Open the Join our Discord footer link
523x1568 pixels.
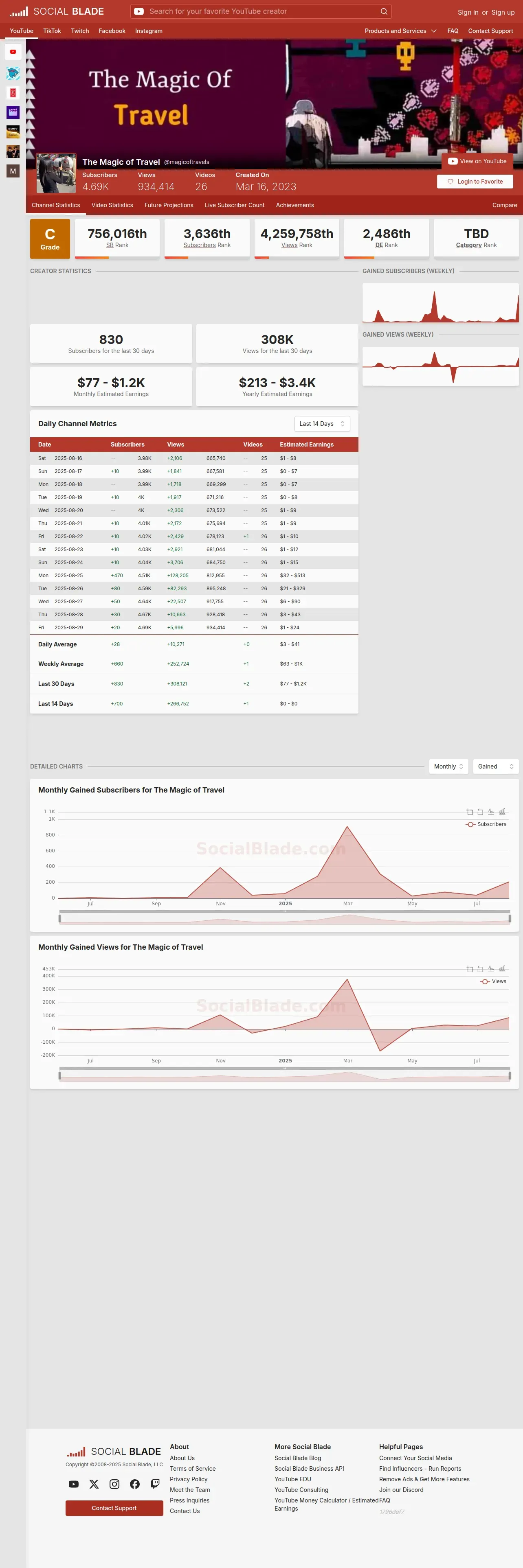pos(401,1490)
